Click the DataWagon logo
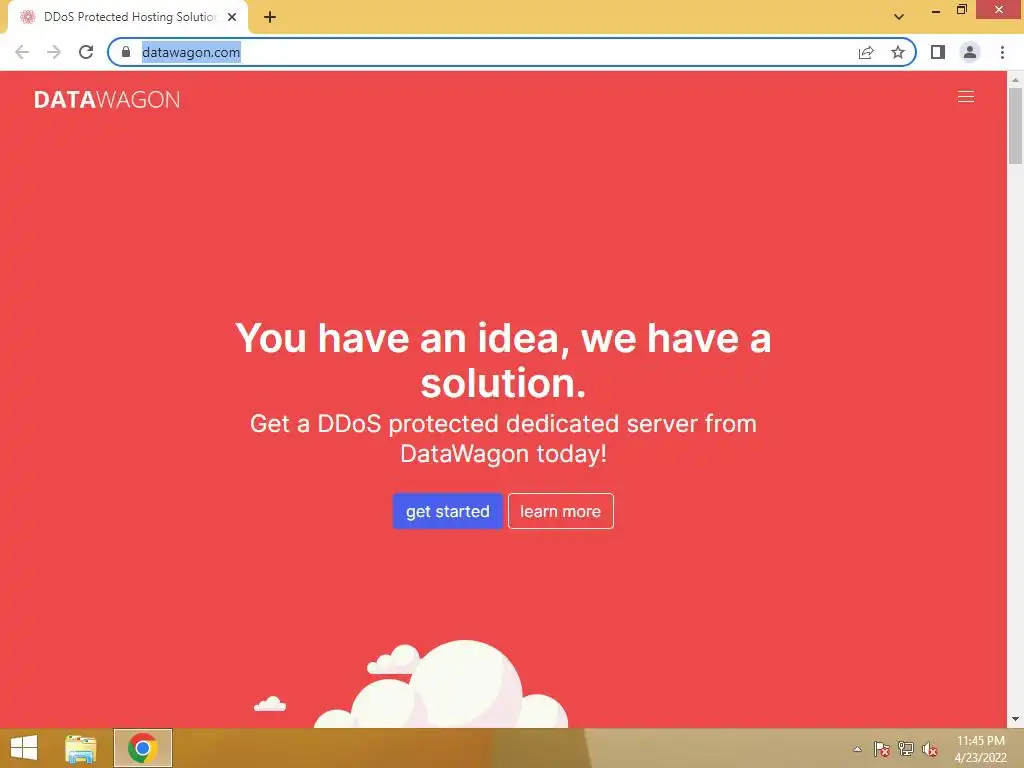 [x=107, y=99]
